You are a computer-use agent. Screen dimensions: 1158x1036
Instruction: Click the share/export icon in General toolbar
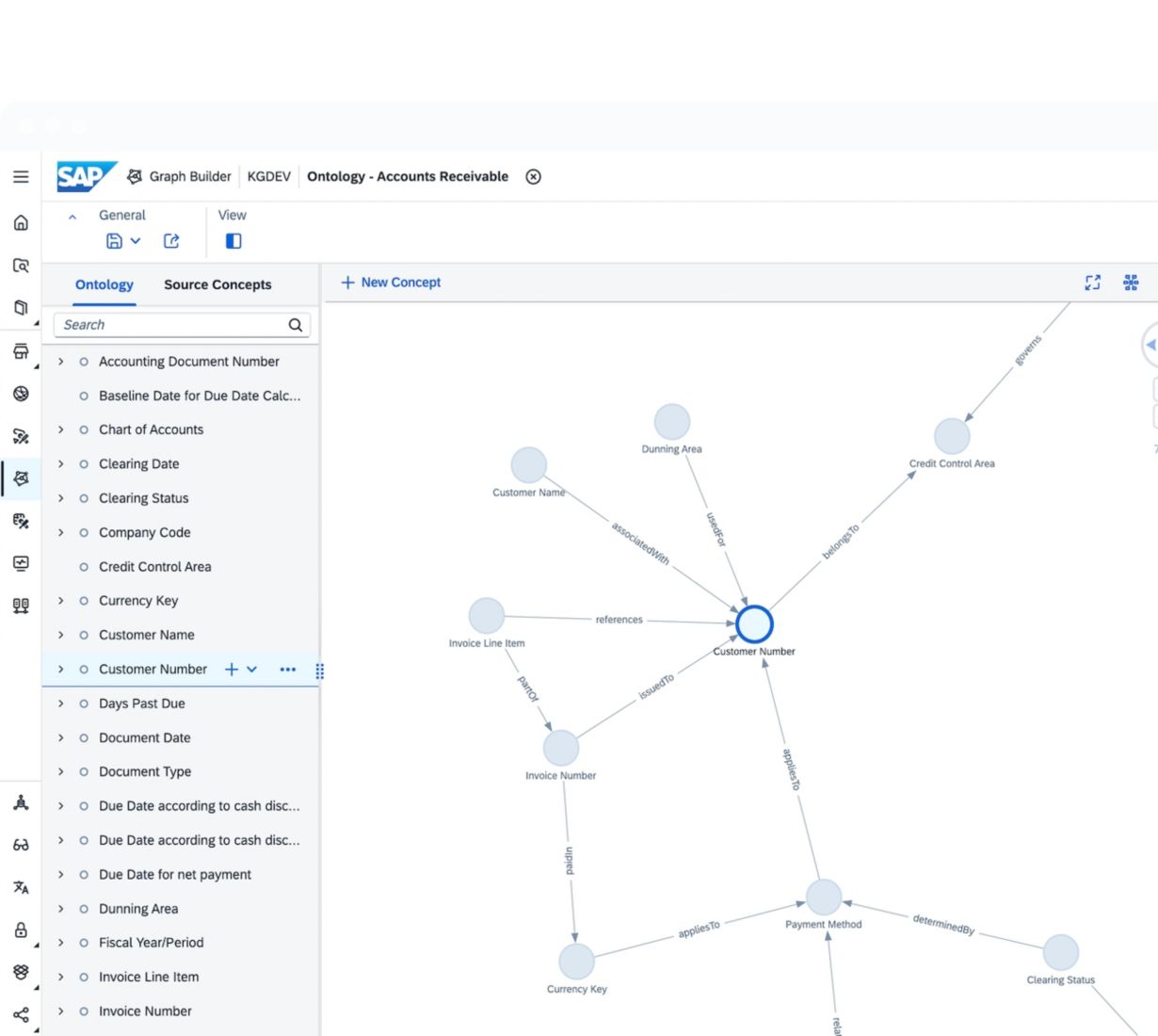click(x=171, y=241)
